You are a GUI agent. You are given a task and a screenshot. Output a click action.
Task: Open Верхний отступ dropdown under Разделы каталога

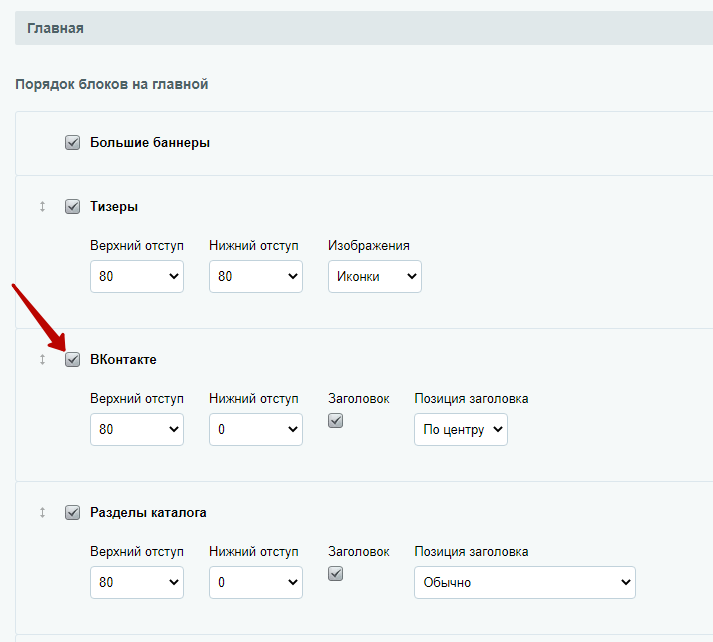pos(137,582)
